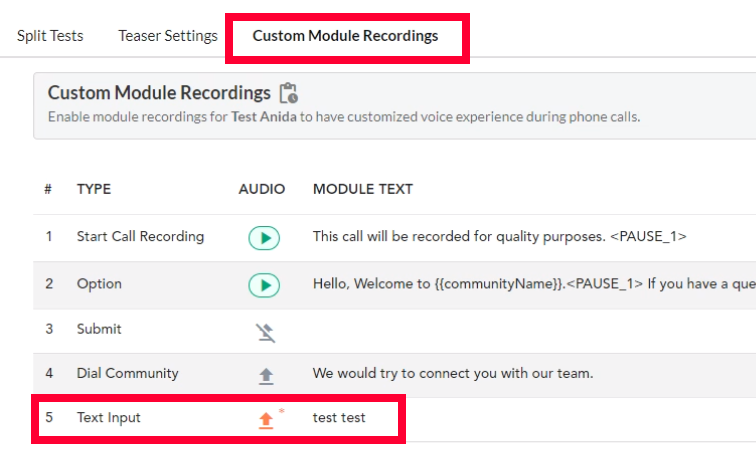The width and height of the screenshot is (756, 458).
Task: Click the TYPE column header
Action: 94,189
